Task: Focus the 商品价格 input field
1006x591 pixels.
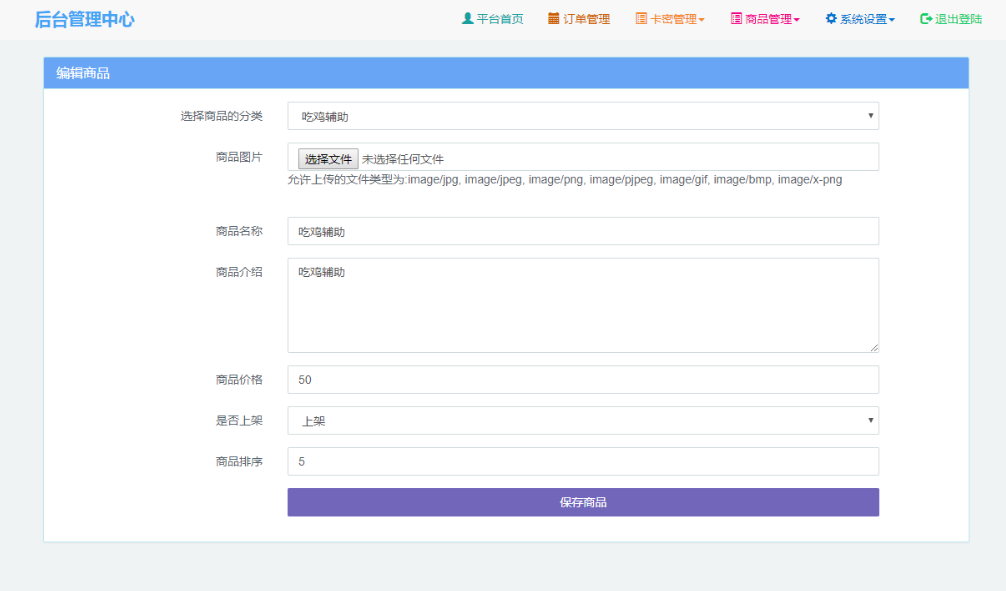Action: tap(583, 380)
